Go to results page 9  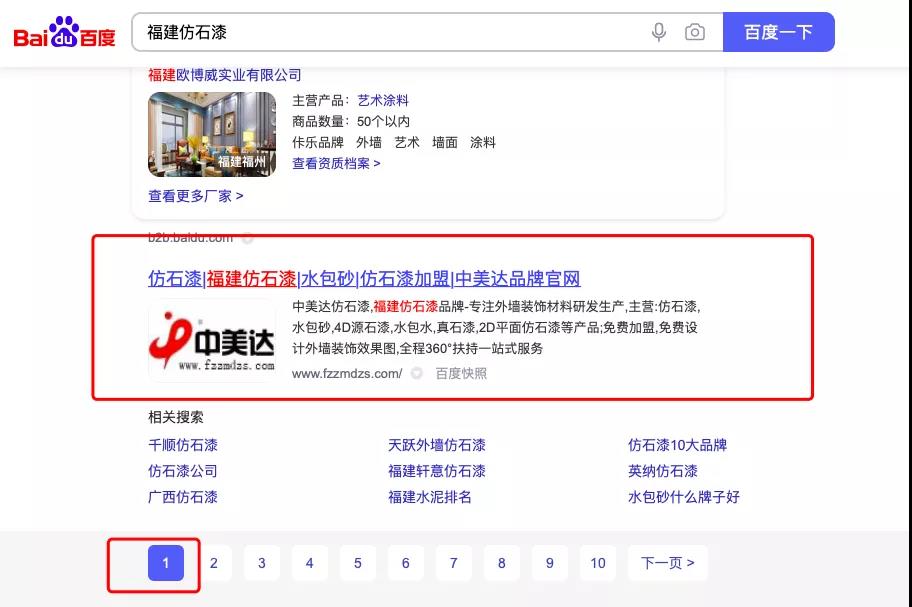coord(550,563)
